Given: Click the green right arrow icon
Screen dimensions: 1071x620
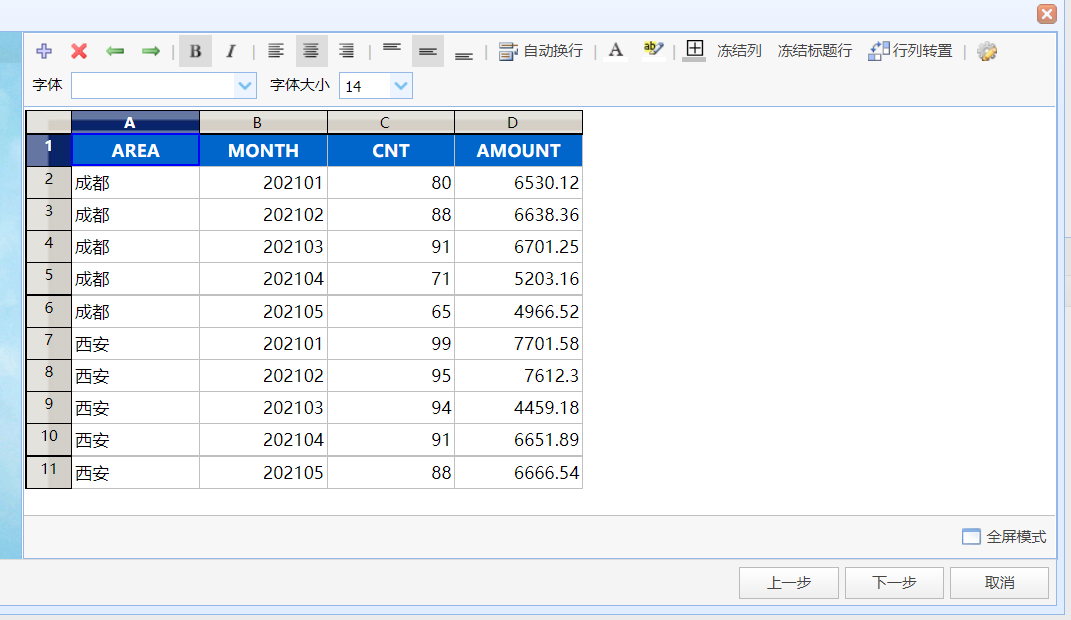Looking at the screenshot, I should coord(150,51).
